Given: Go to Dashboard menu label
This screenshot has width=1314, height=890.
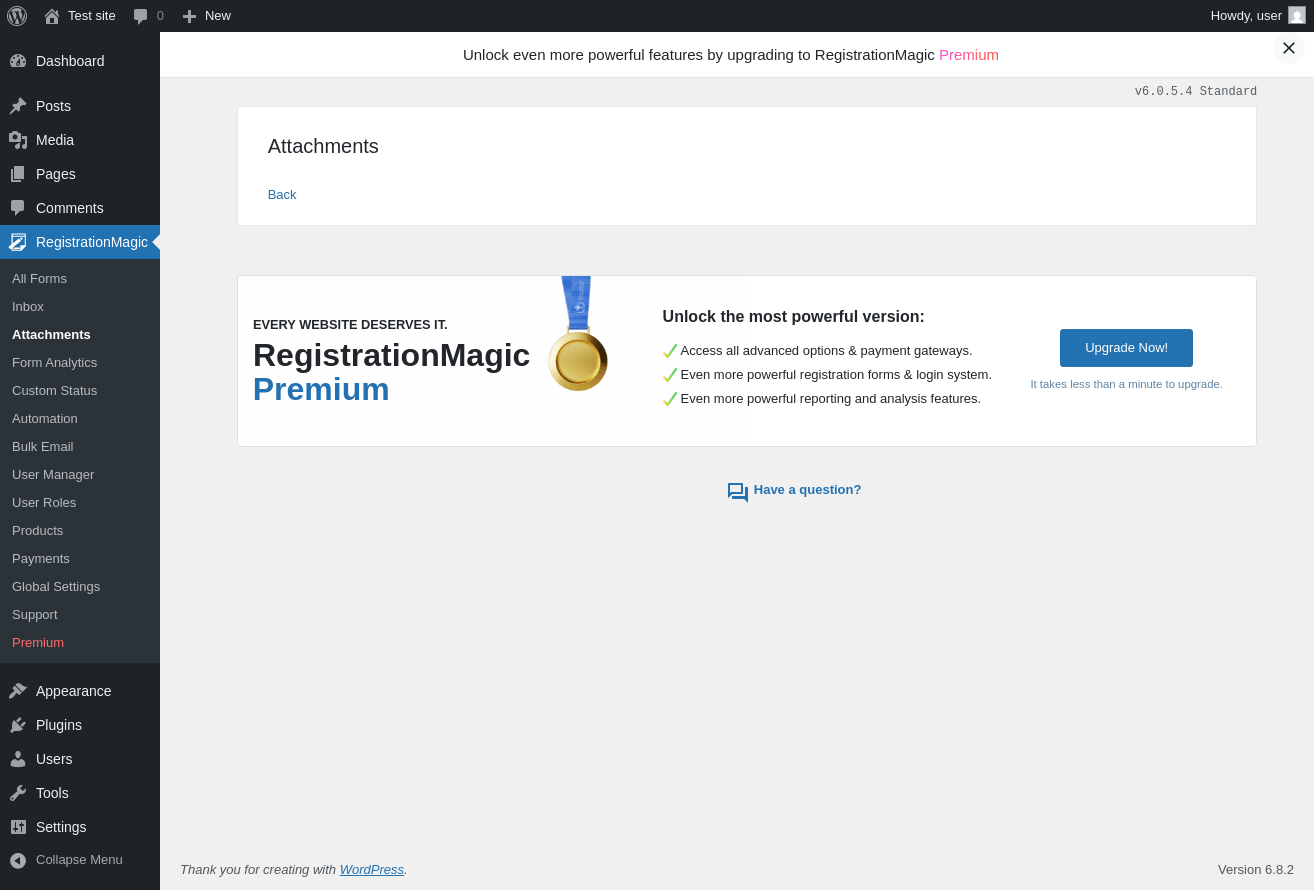Looking at the screenshot, I should pos(70,61).
